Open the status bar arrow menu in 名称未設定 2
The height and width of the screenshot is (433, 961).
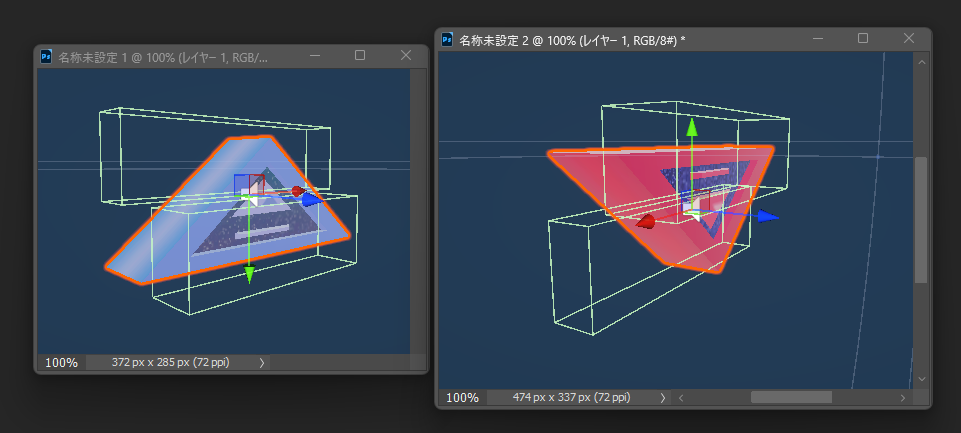point(663,397)
